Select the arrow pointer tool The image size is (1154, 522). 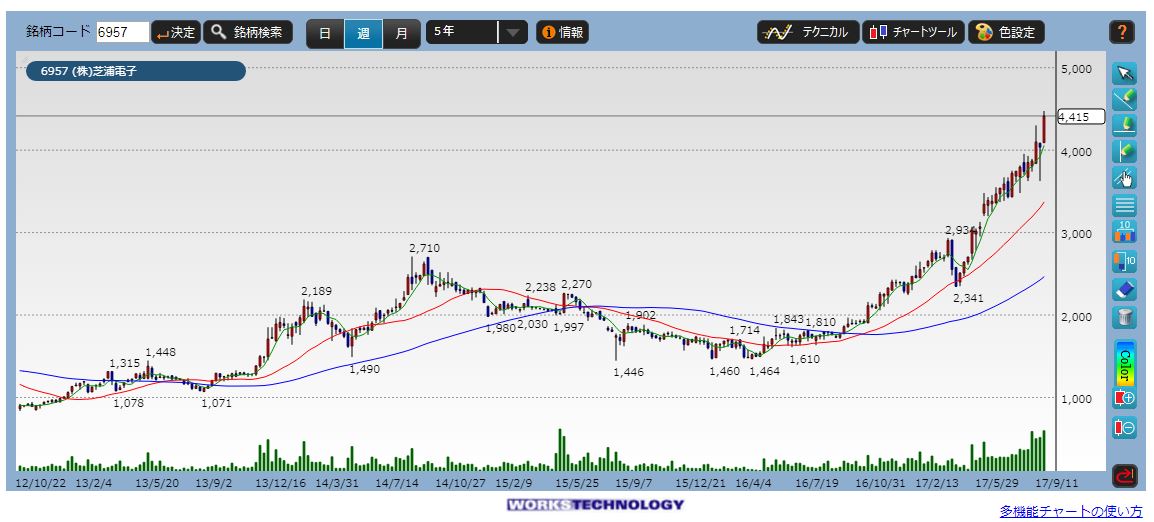click(x=1124, y=73)
